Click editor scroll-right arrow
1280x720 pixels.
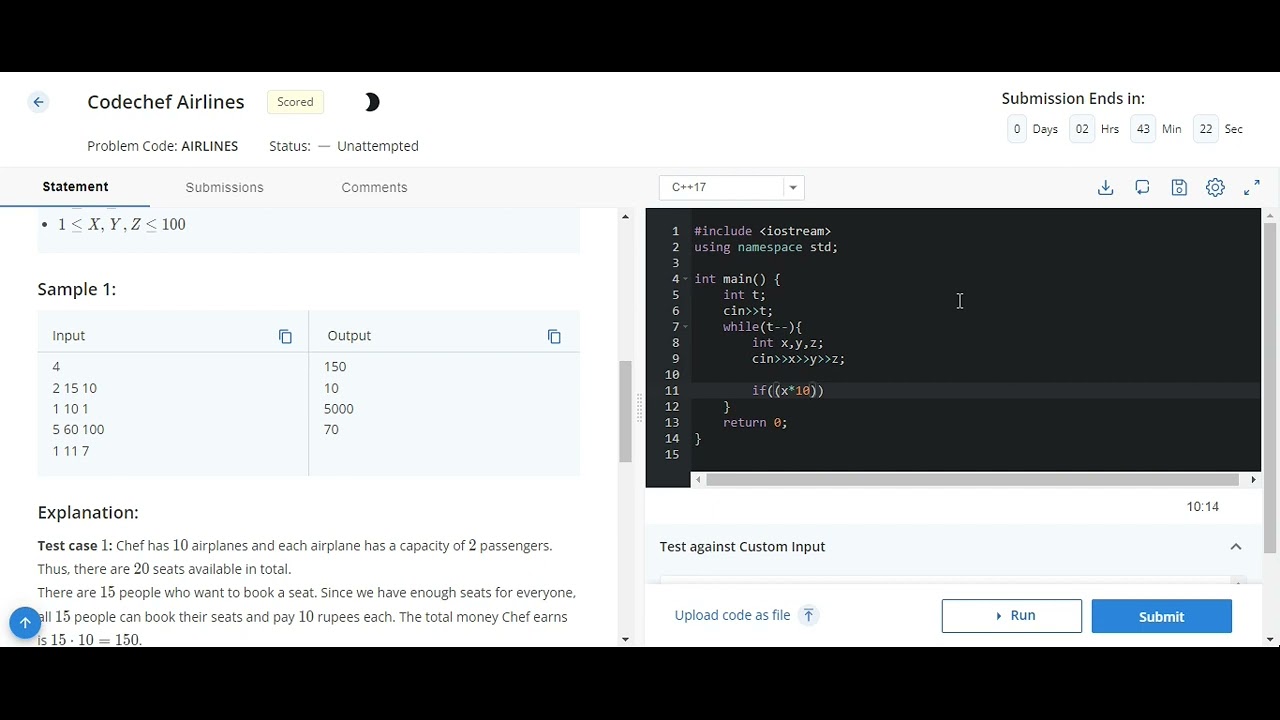click(x=1253, y=480)
